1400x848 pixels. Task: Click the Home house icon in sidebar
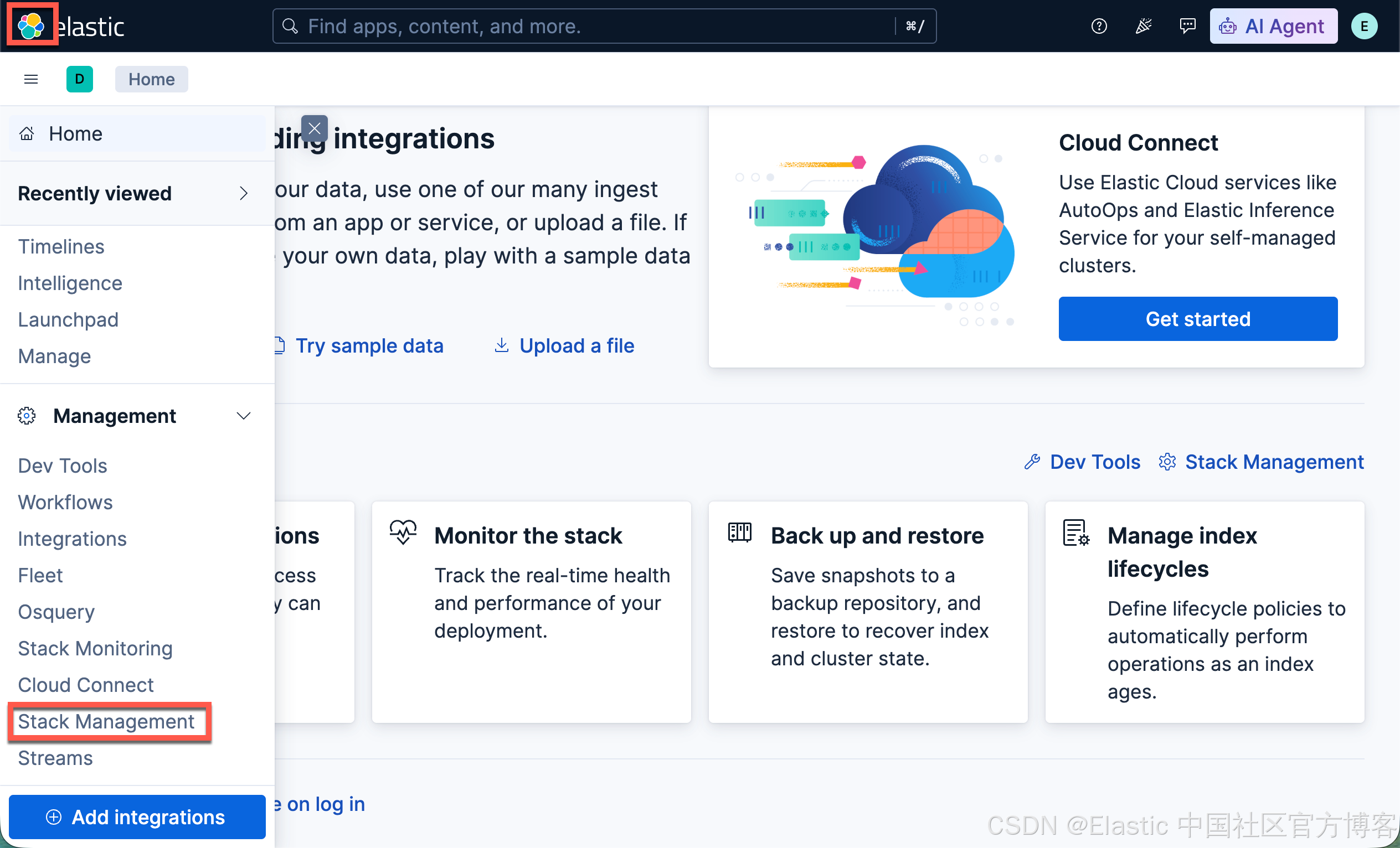coord(27,133)
